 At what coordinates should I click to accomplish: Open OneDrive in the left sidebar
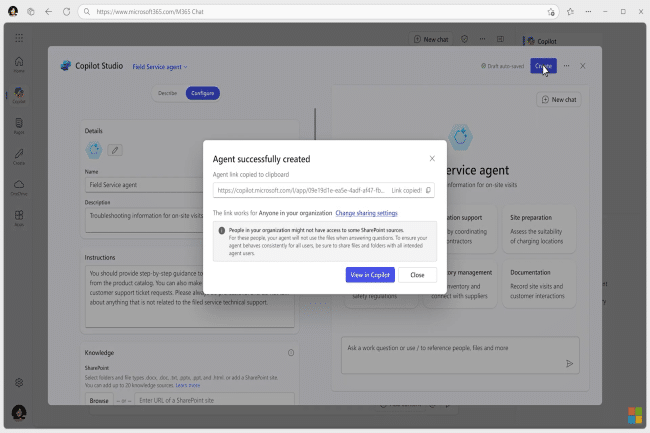(19, 187)
